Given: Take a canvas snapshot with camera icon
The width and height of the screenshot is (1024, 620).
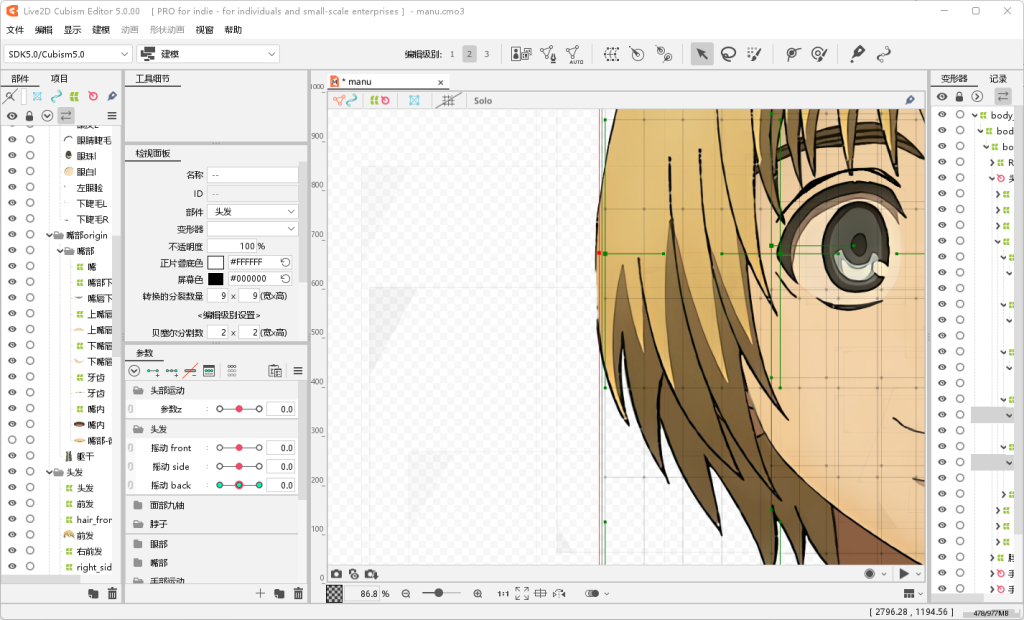Looking at the screenshot, I should [336, 574].
